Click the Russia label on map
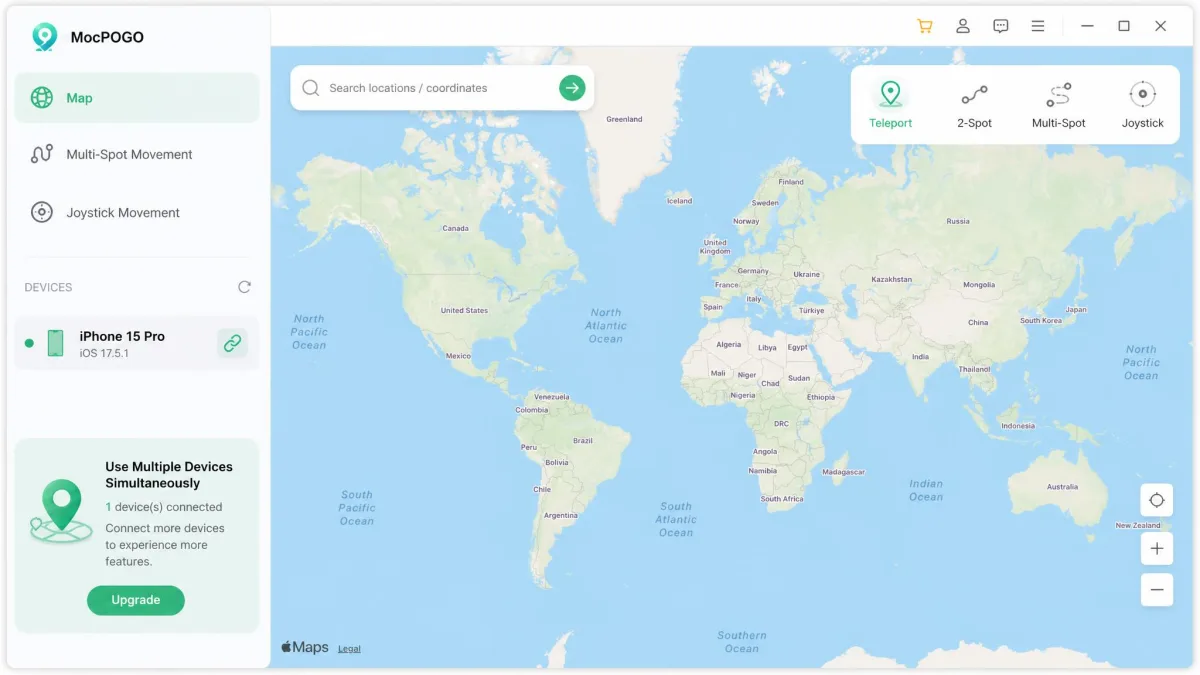The height and width of the screenshot is (675, 1200). tap(958, 221)
